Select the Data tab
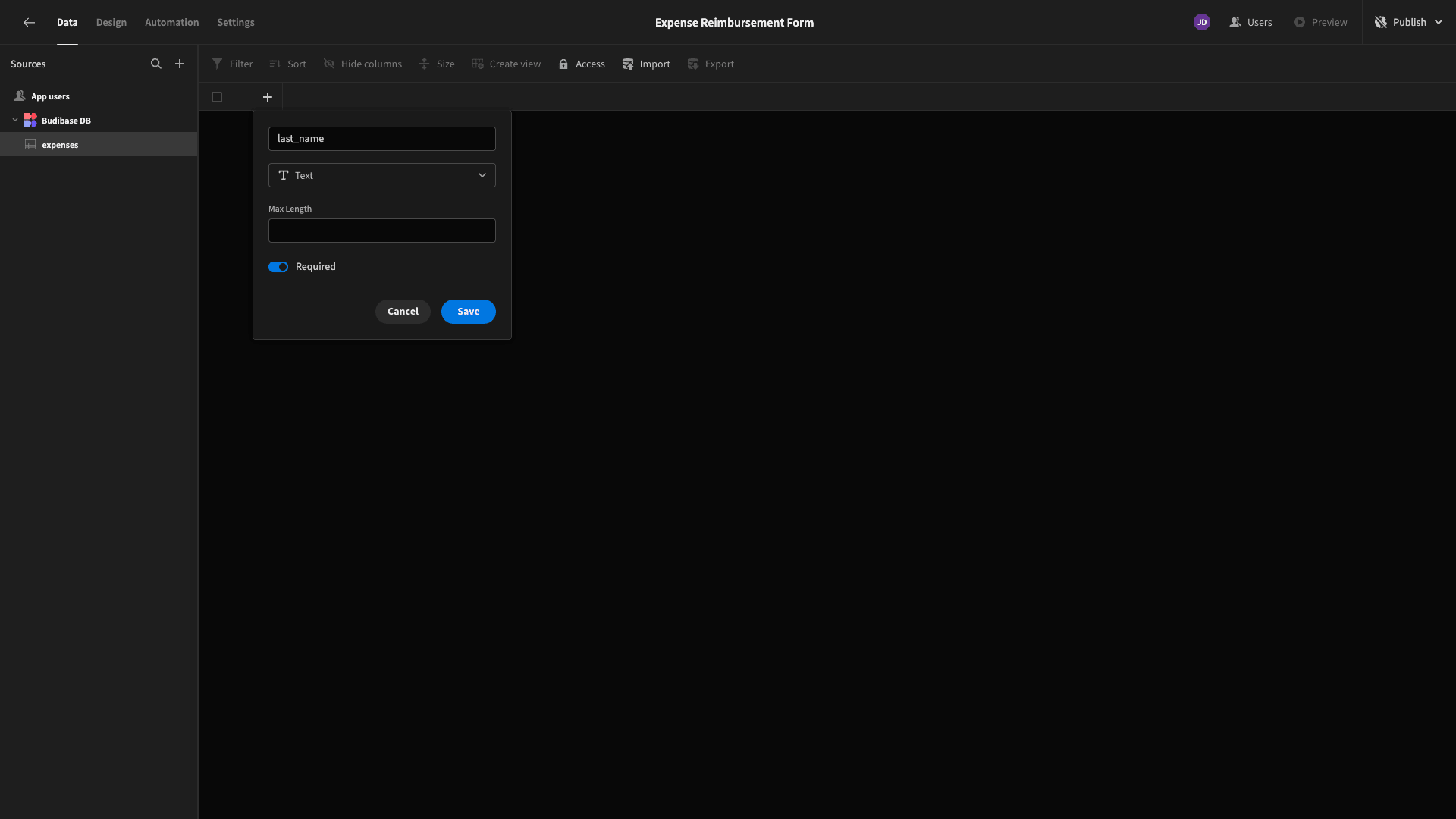 pos(67,22)
